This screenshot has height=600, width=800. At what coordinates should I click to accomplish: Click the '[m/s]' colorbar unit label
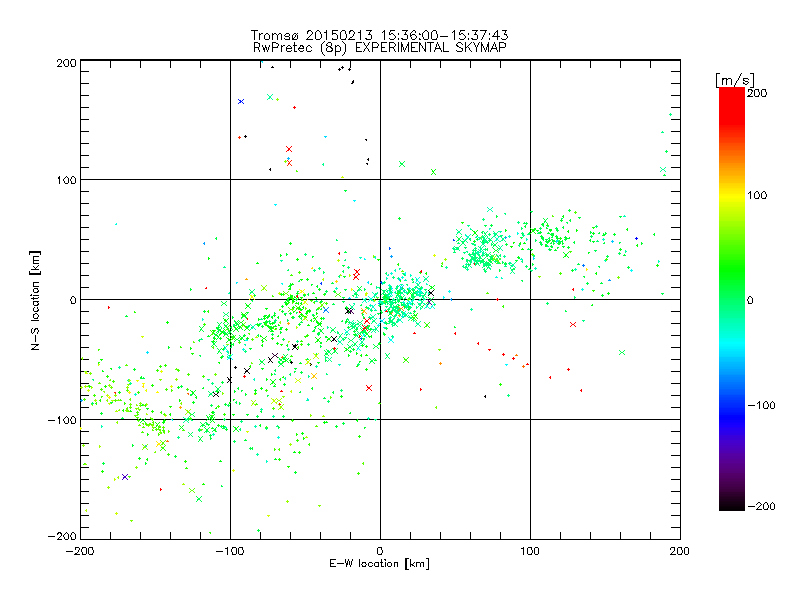(735, 80)
